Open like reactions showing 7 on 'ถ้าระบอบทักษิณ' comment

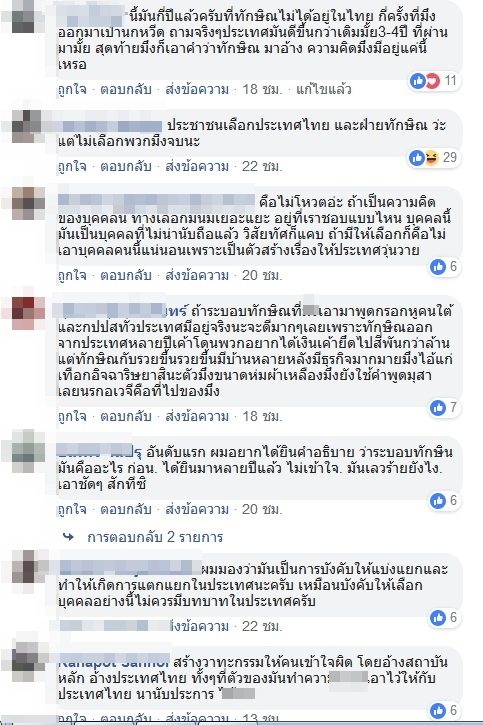pos(444,407)
